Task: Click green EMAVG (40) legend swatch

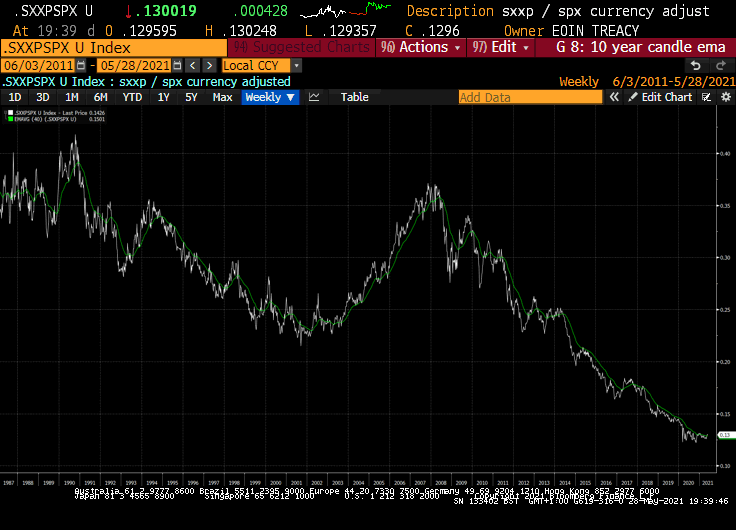Action: click(10, 119)
